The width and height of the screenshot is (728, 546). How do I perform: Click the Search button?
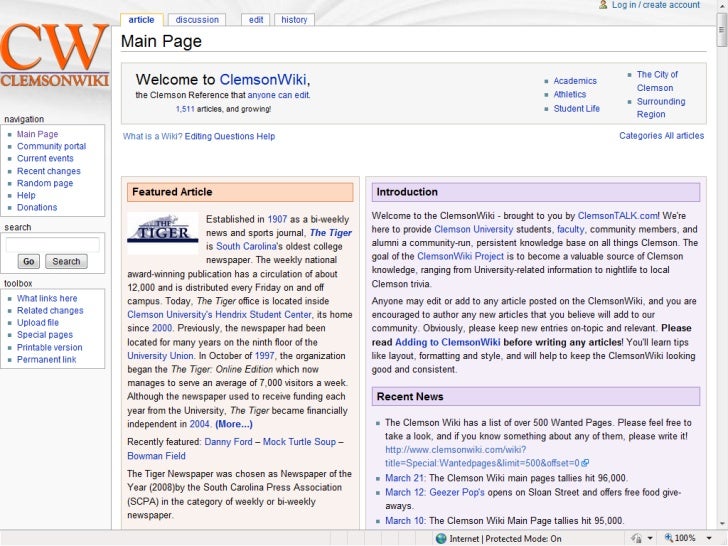coord(66,261)
